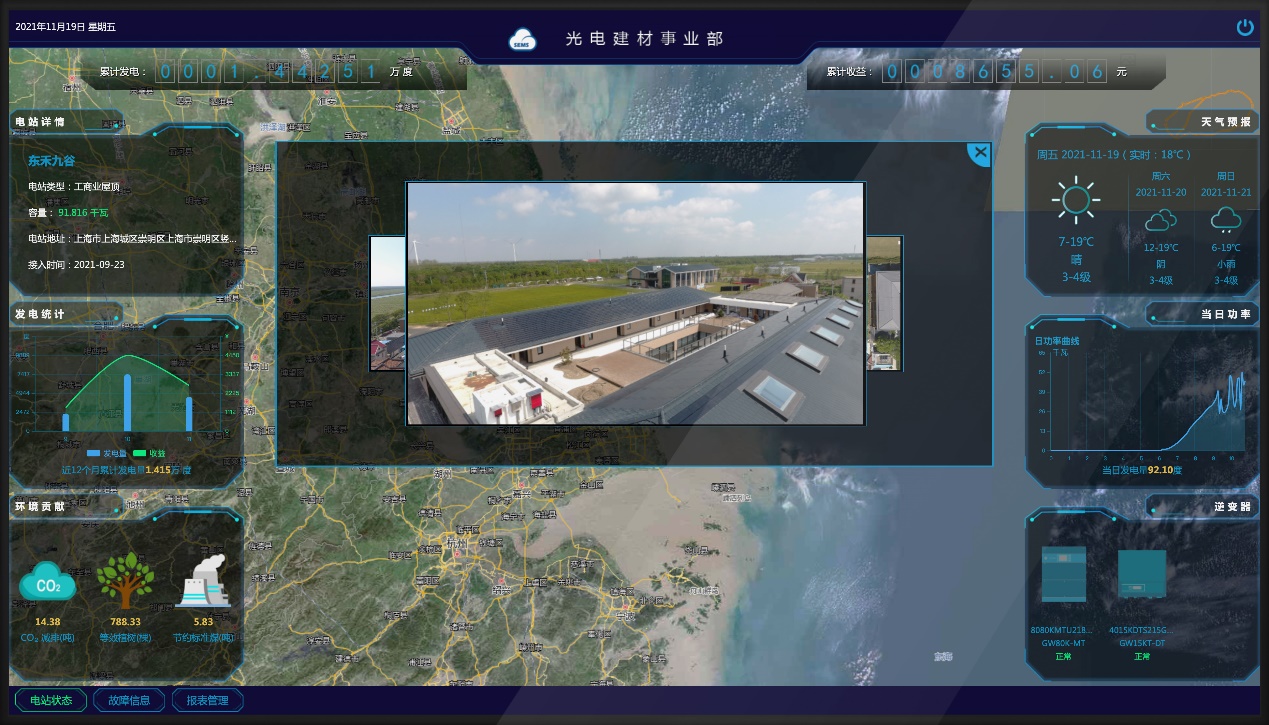Click the saved coal factory icon
The image size is (1269, 725).
[x=203, y=581]
